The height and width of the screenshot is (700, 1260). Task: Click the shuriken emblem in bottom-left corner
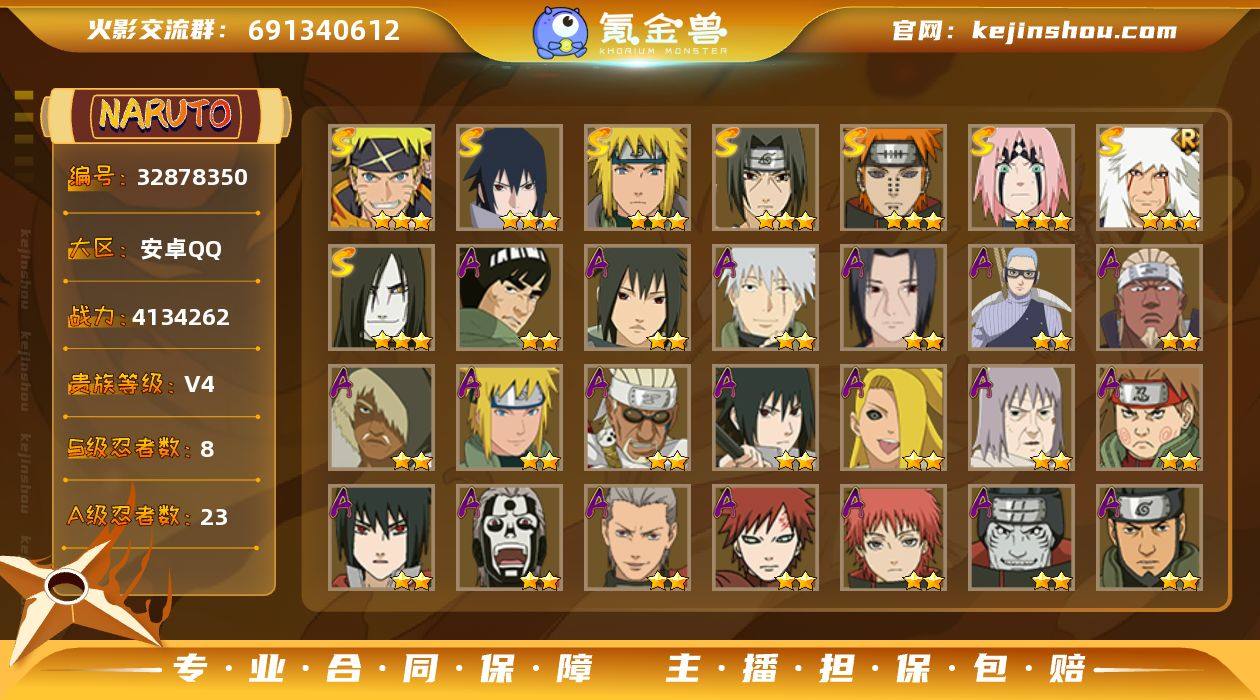coord(68,592)
